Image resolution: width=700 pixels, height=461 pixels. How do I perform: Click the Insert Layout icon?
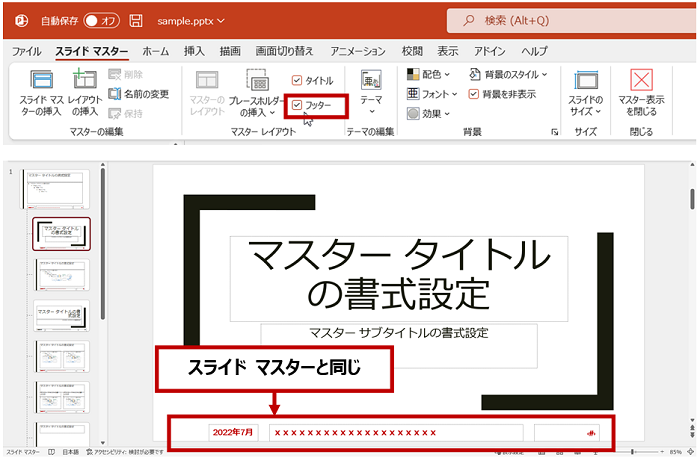[x=85, y=80]
